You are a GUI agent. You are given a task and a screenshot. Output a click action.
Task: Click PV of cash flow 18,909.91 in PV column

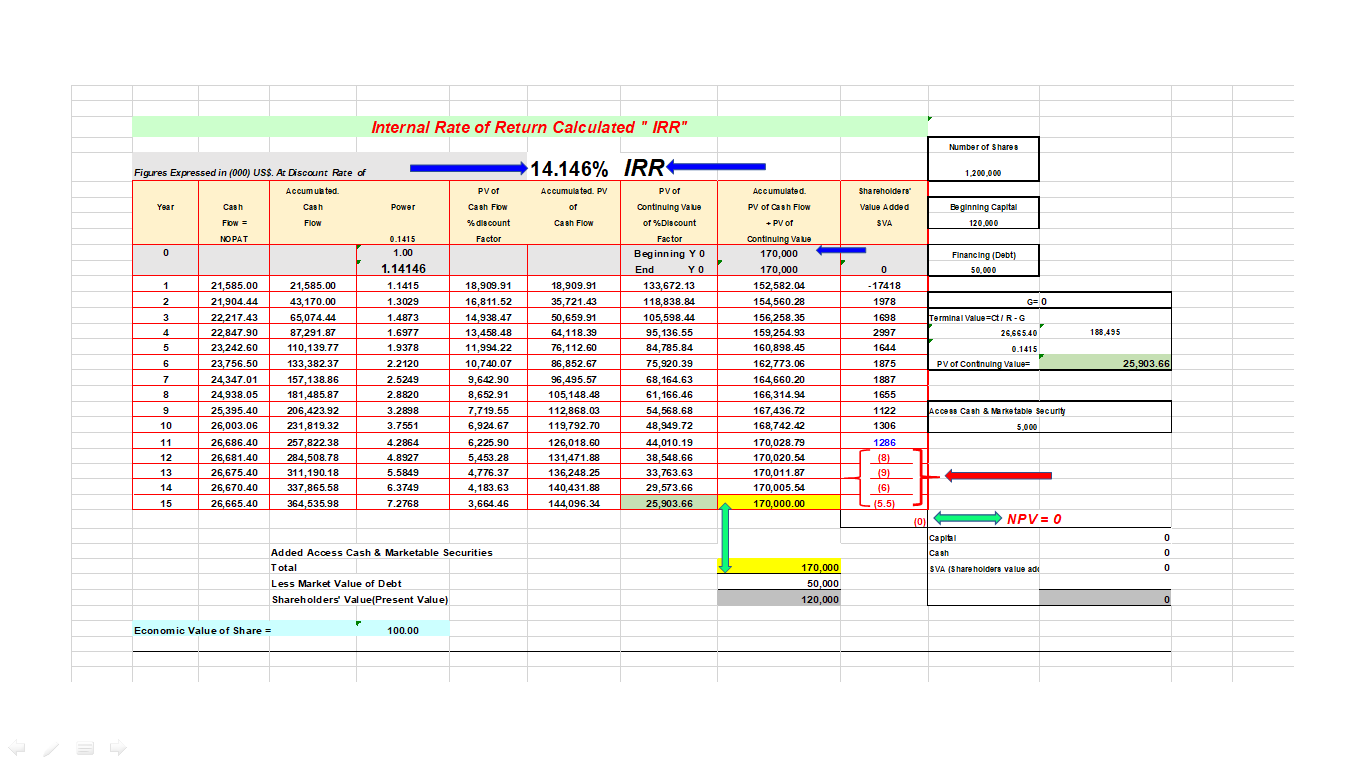point(489,286)
